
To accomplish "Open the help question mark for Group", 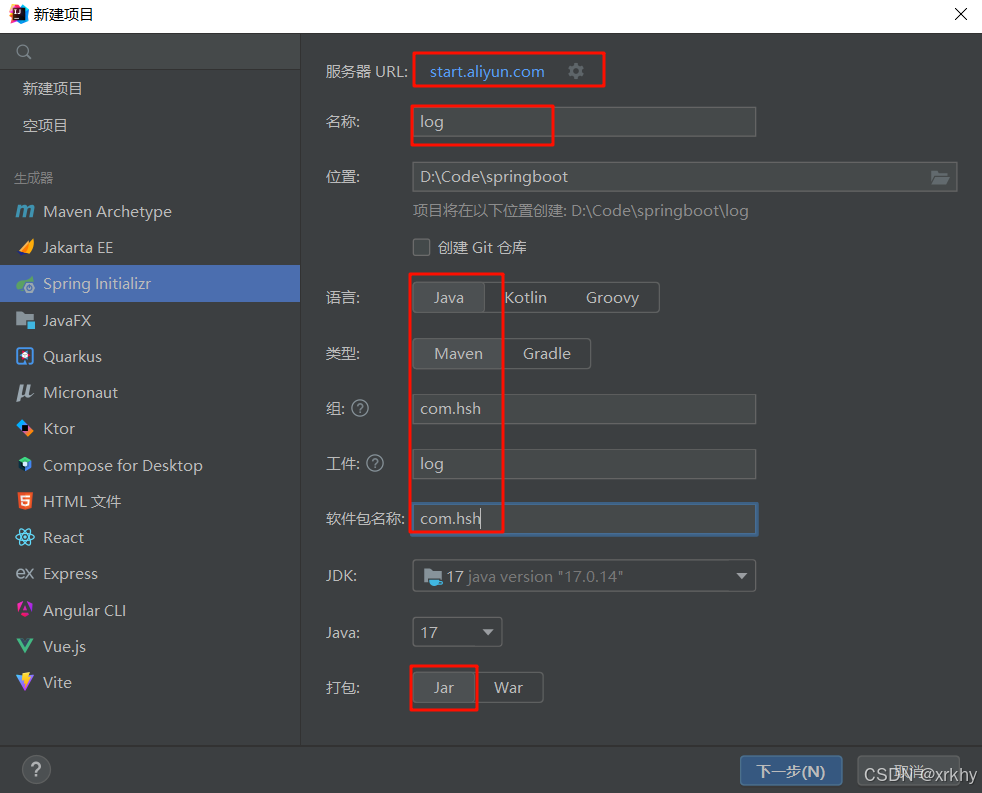I will 360,408.
